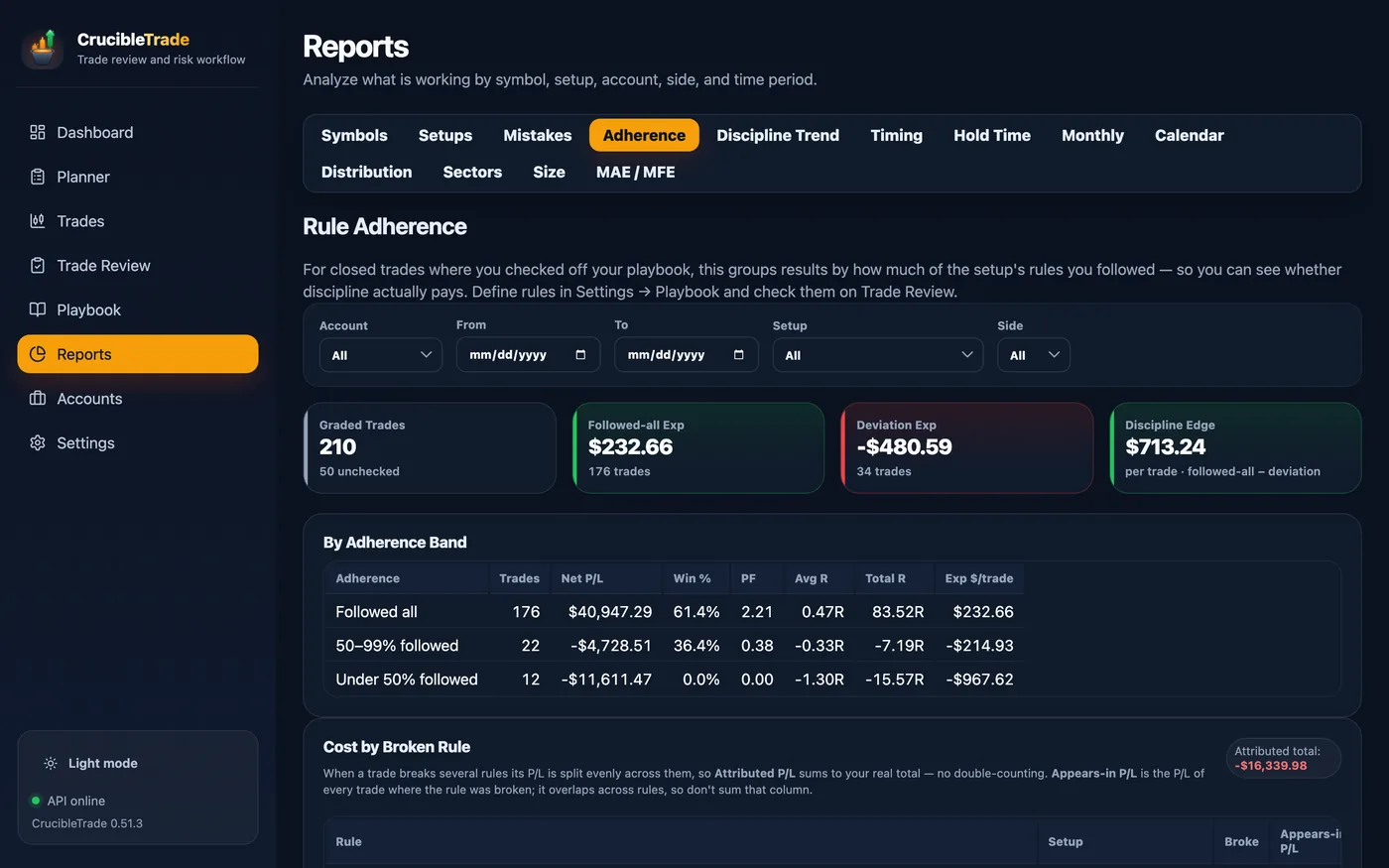
Task: Click the Graded Trades summary card
Action: (430, 447)
